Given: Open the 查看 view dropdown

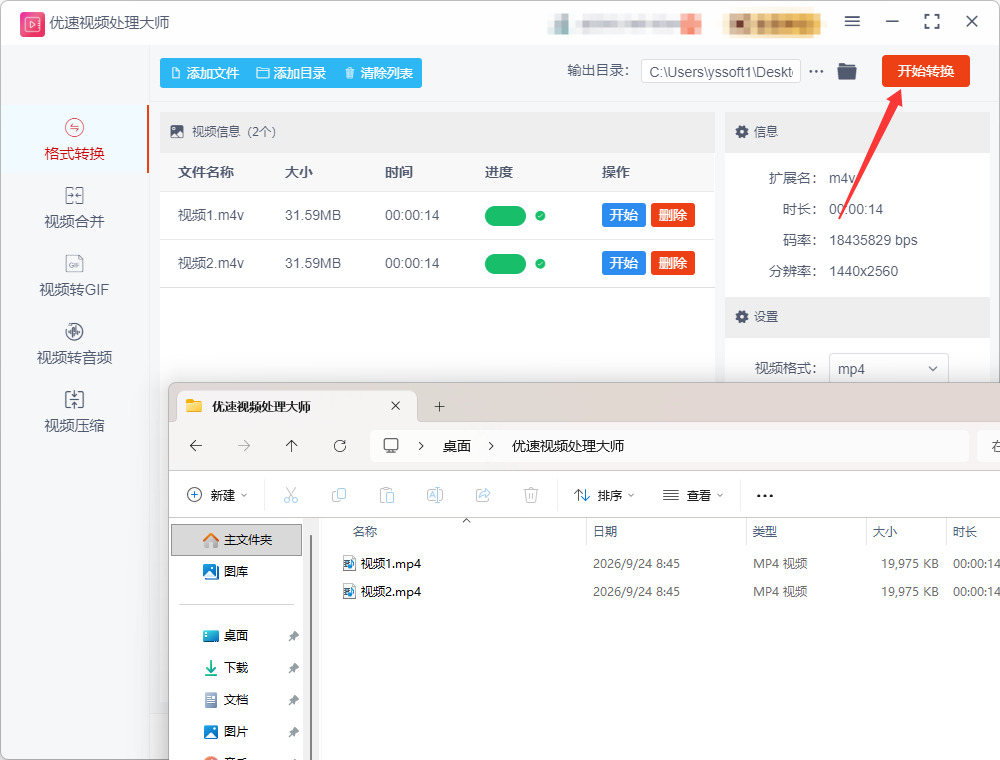Looking at the screenshot, I should pos(693,495).
